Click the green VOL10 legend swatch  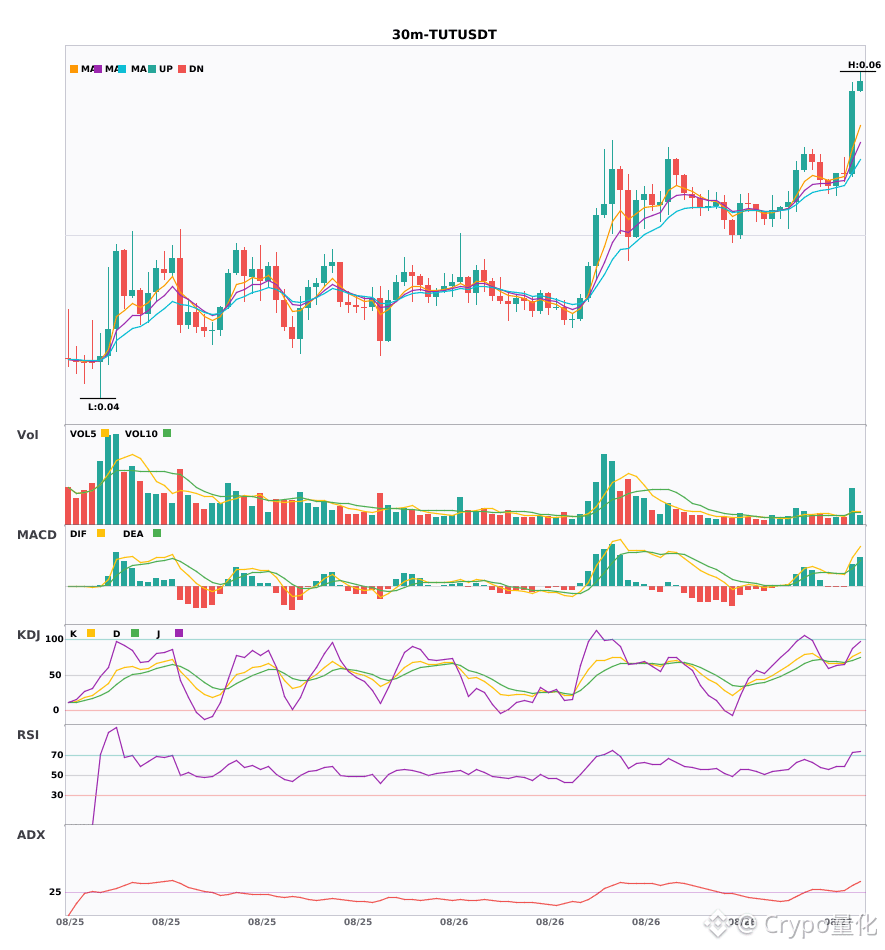click(x=167, y=433)
